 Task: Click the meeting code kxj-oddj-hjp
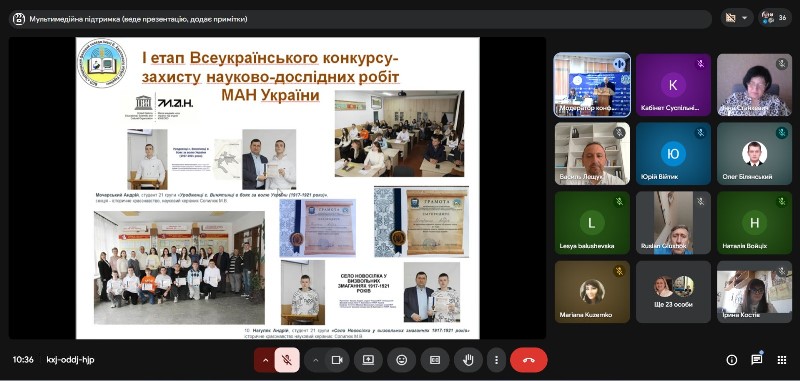coord(70,360)
